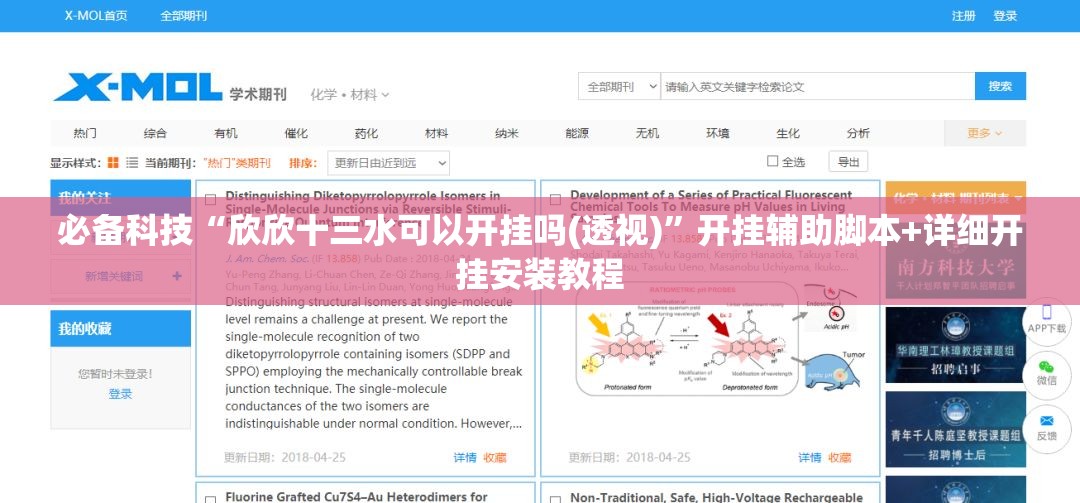Select the 生化 category tab
1080x503 pixels.
point(788,133)
